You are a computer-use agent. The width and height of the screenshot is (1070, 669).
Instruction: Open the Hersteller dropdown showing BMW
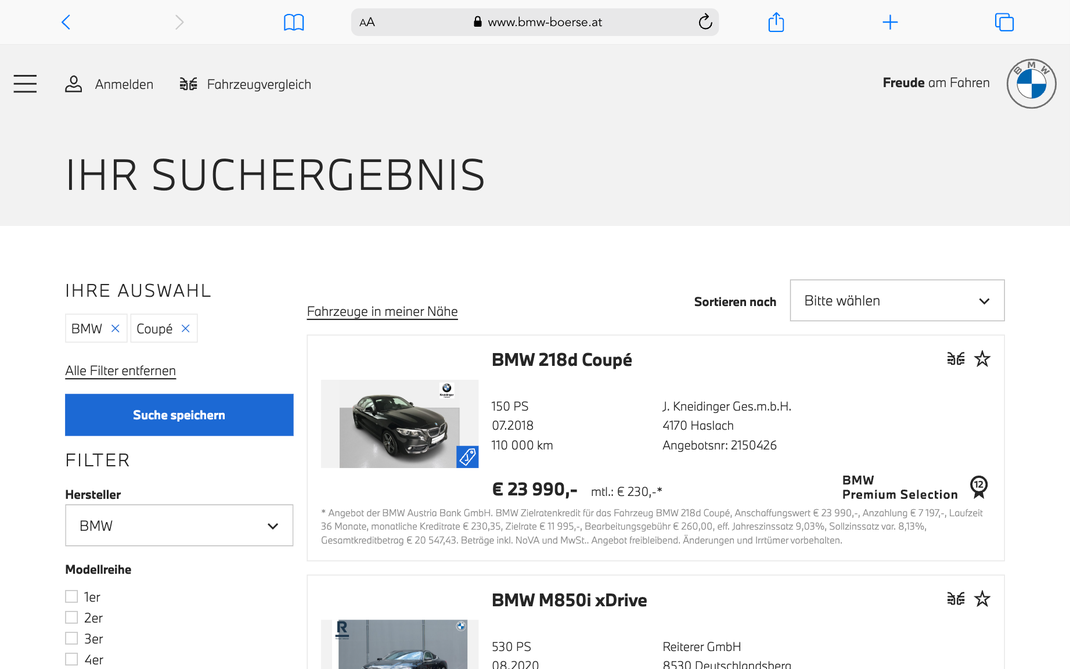click(x=179, y=525)
